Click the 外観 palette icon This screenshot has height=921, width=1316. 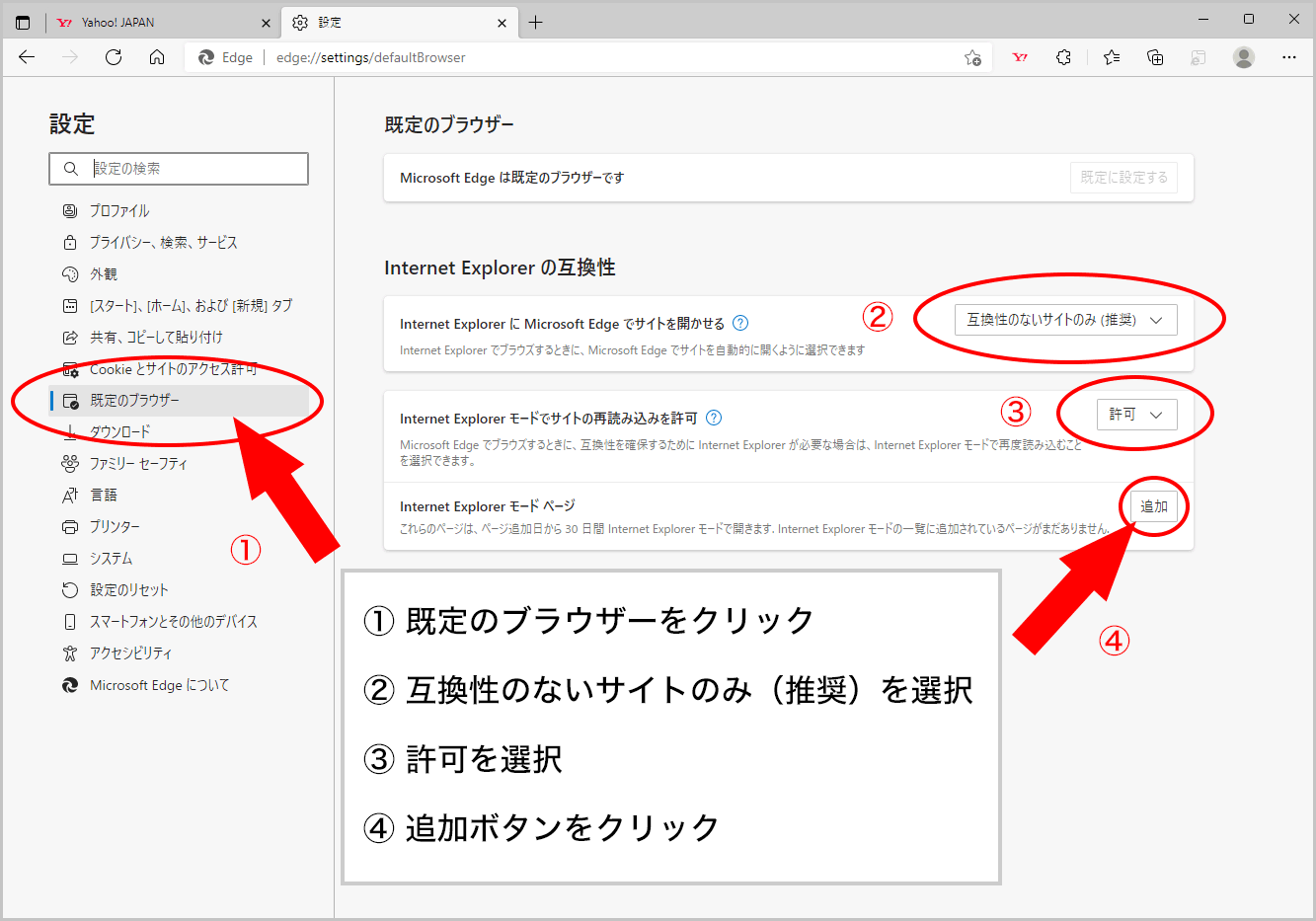[x=70, y=273]
